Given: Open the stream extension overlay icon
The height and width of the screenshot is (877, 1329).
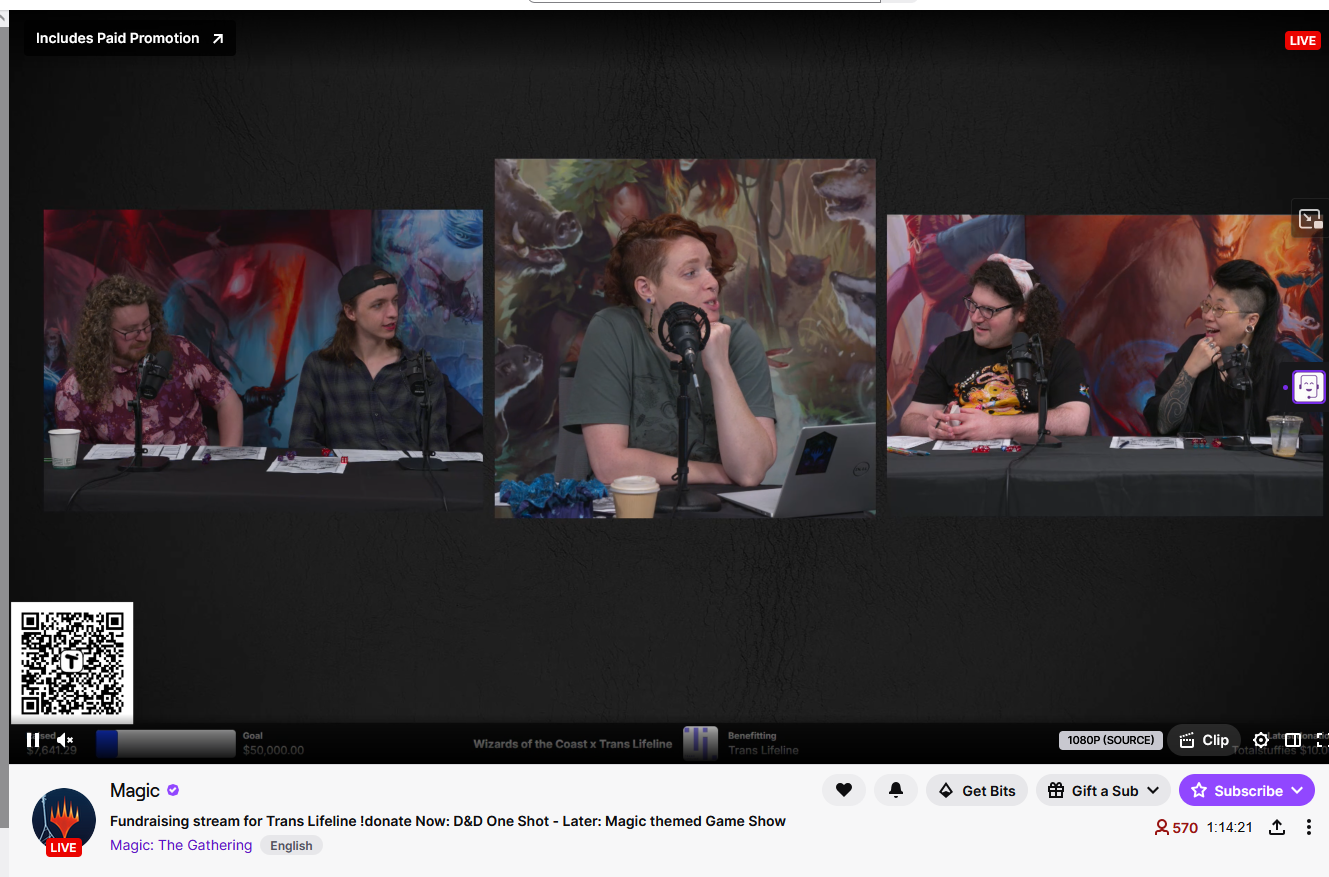Looking at the screenshot, I should pos(1309,387).
